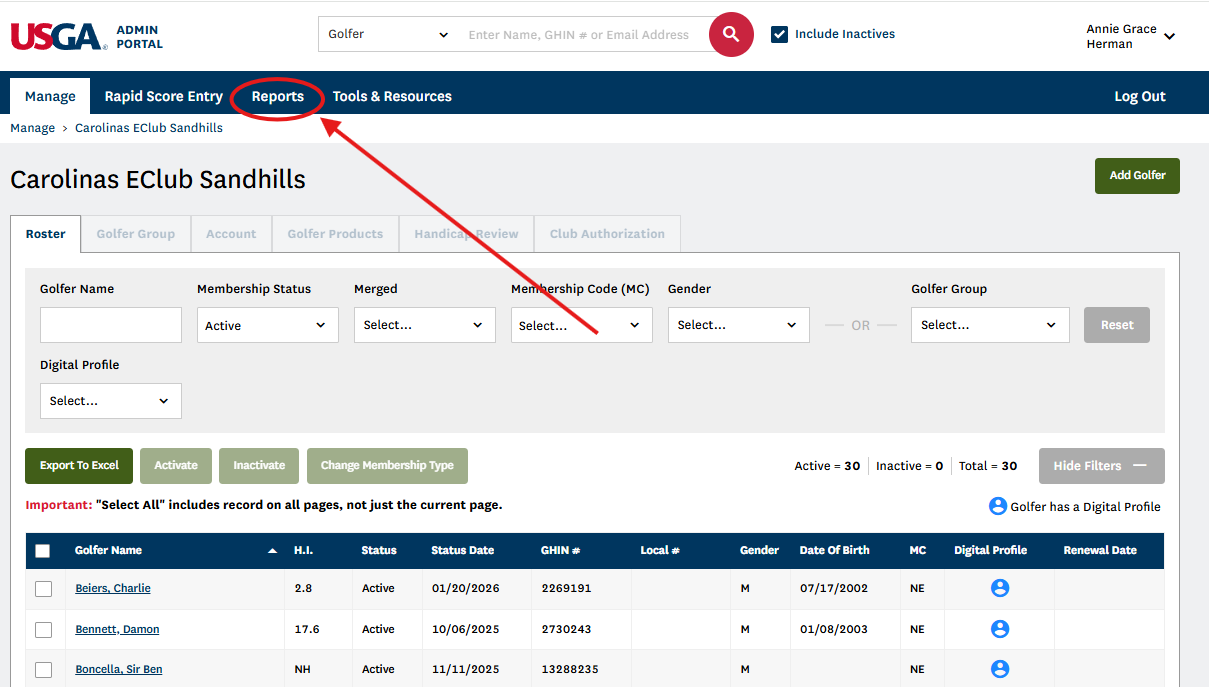This screenshot has width=1209, height=687.
Task: Click the USGA logo
Action: [x=58, y=37]
